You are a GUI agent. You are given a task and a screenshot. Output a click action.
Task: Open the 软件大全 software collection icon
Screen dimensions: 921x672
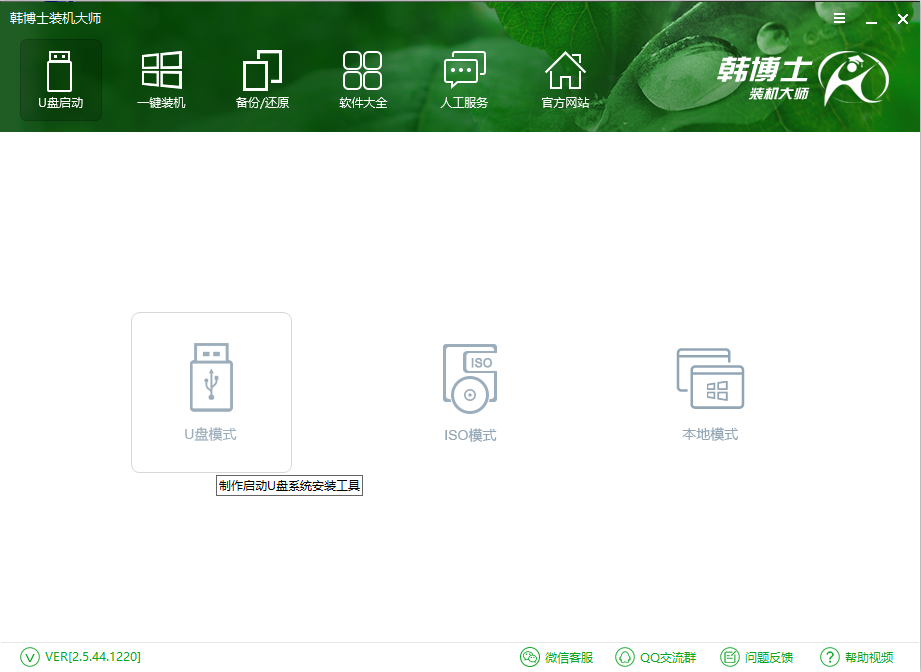[362, 80]
